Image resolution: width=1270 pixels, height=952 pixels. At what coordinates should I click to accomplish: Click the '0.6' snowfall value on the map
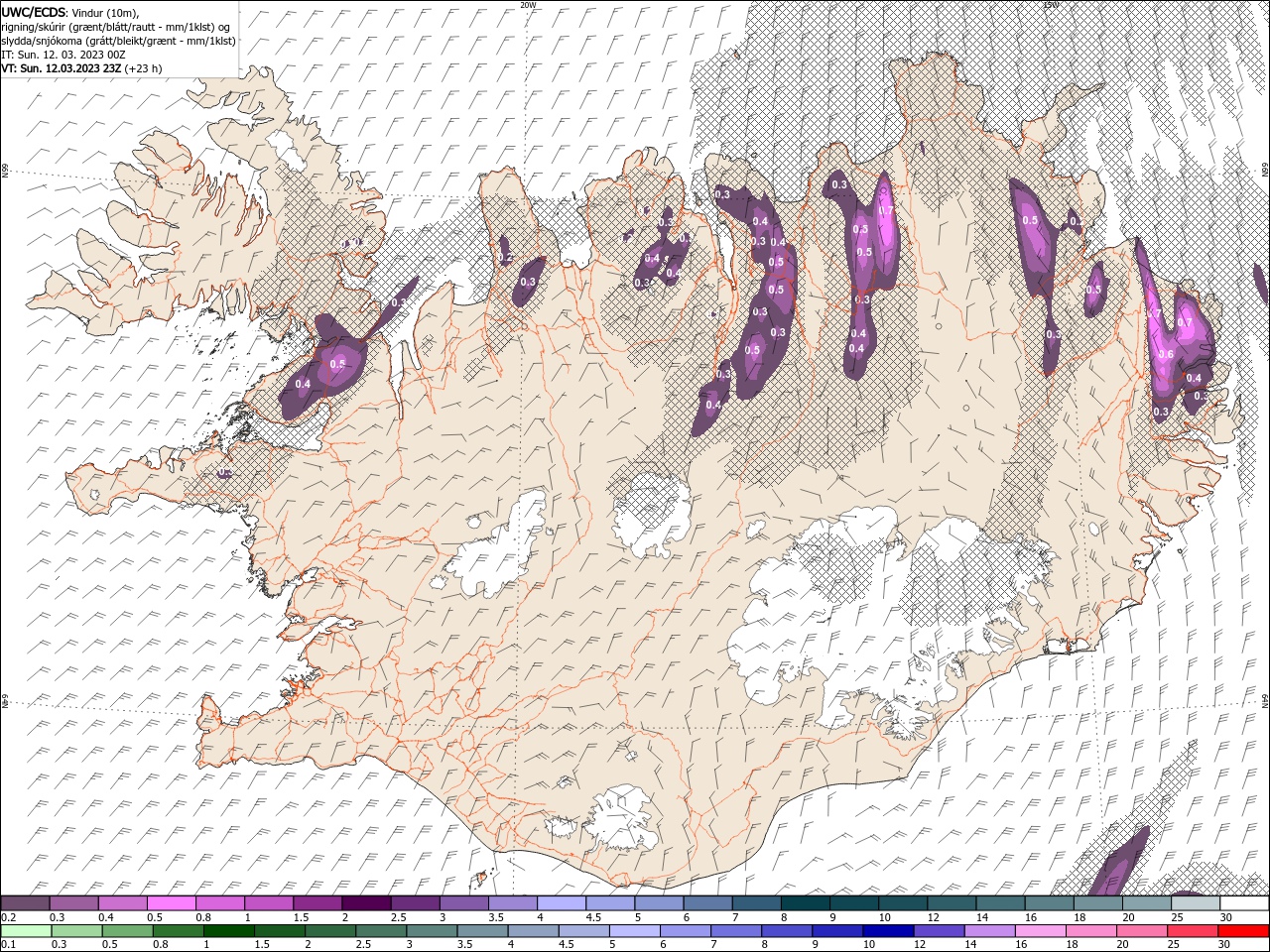tap(1167, 354)
